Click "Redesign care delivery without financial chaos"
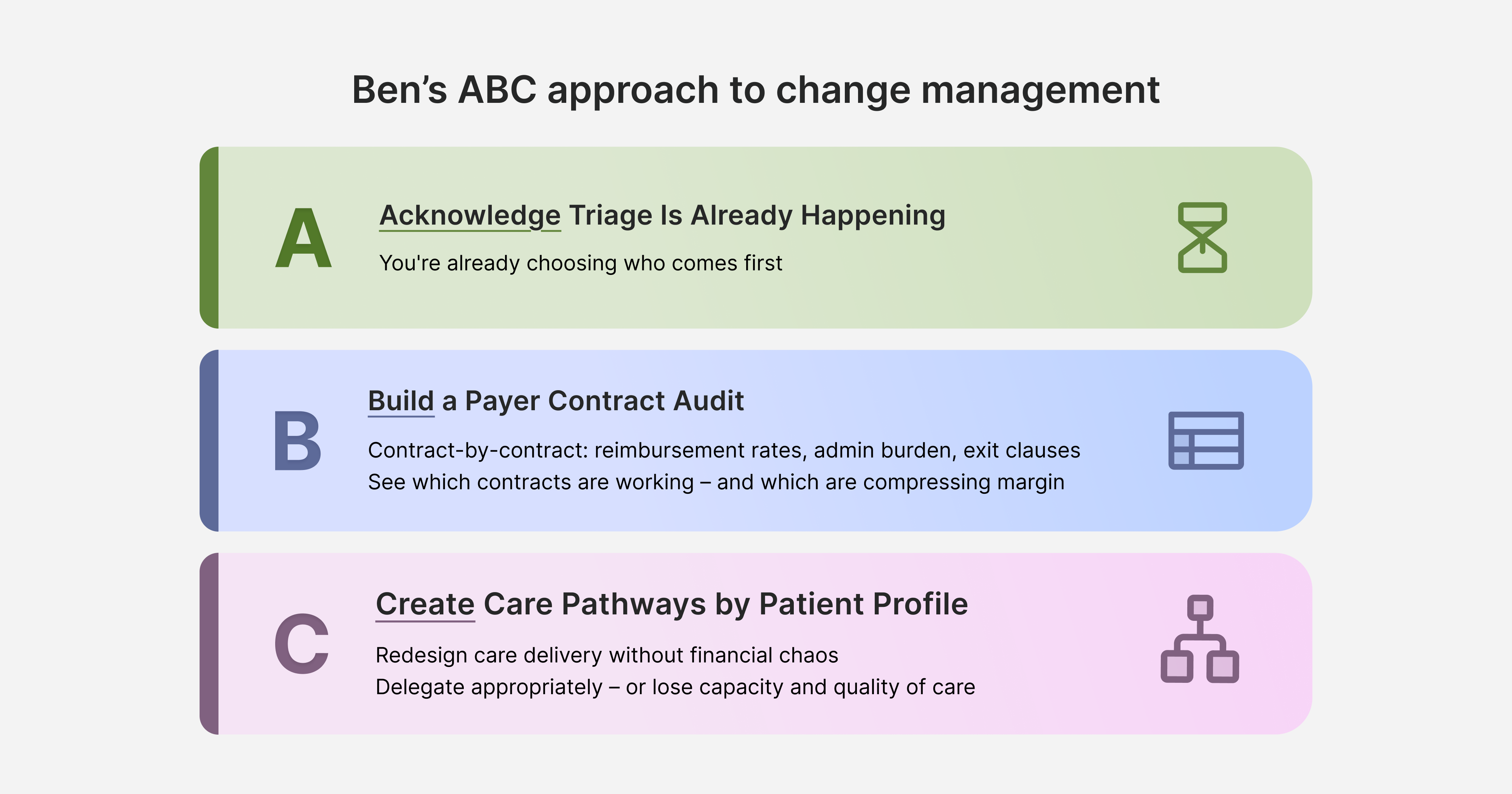 [x=607, y=655]
